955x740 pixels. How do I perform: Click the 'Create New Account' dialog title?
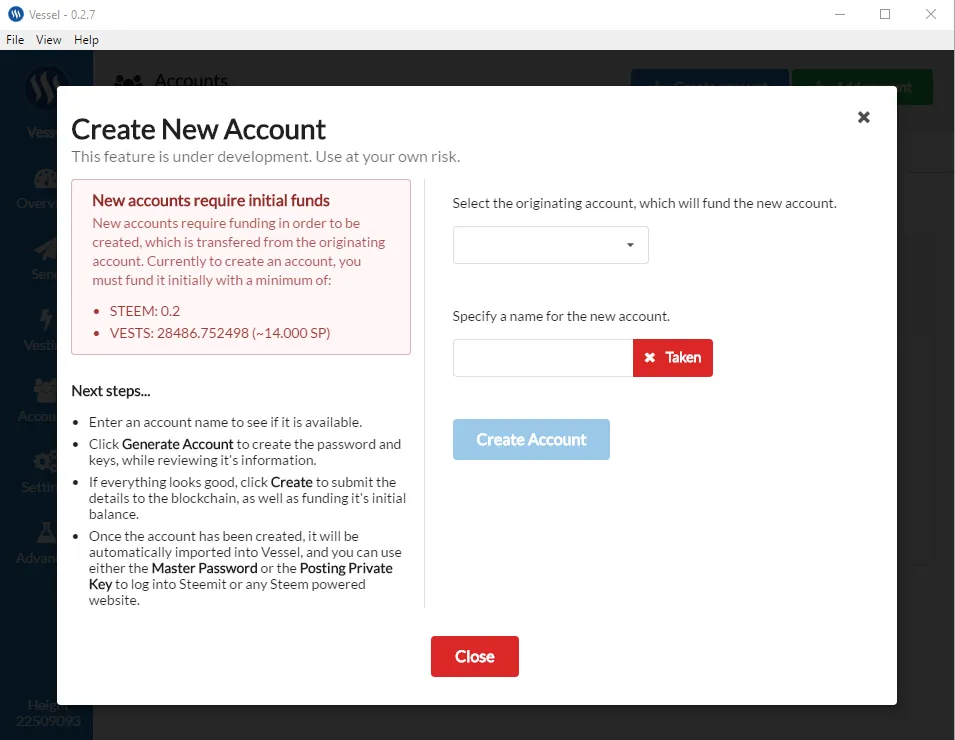pyautogui.click(x=199, y=129)
